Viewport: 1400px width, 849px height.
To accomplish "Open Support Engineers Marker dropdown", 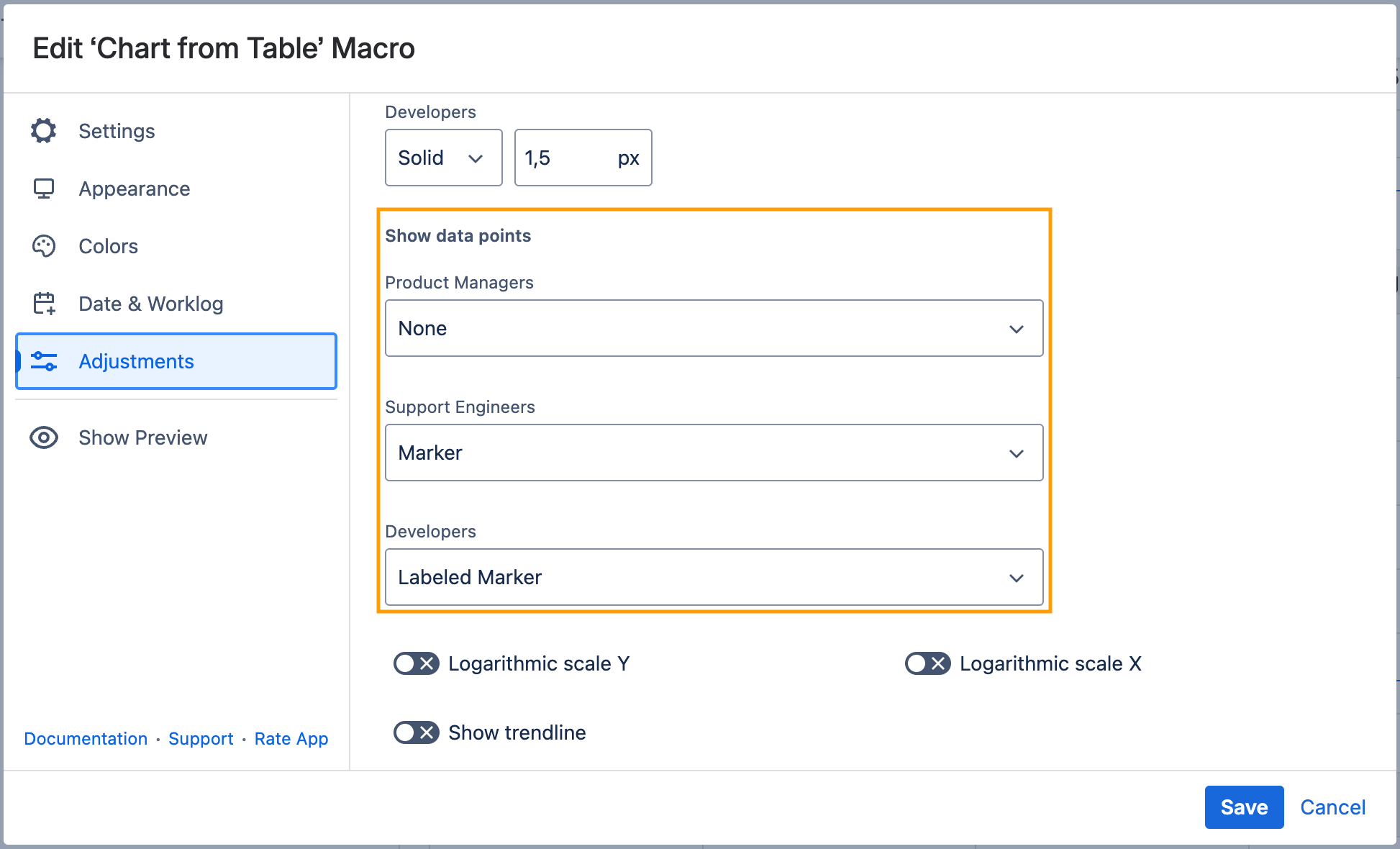I will [714, 453].
